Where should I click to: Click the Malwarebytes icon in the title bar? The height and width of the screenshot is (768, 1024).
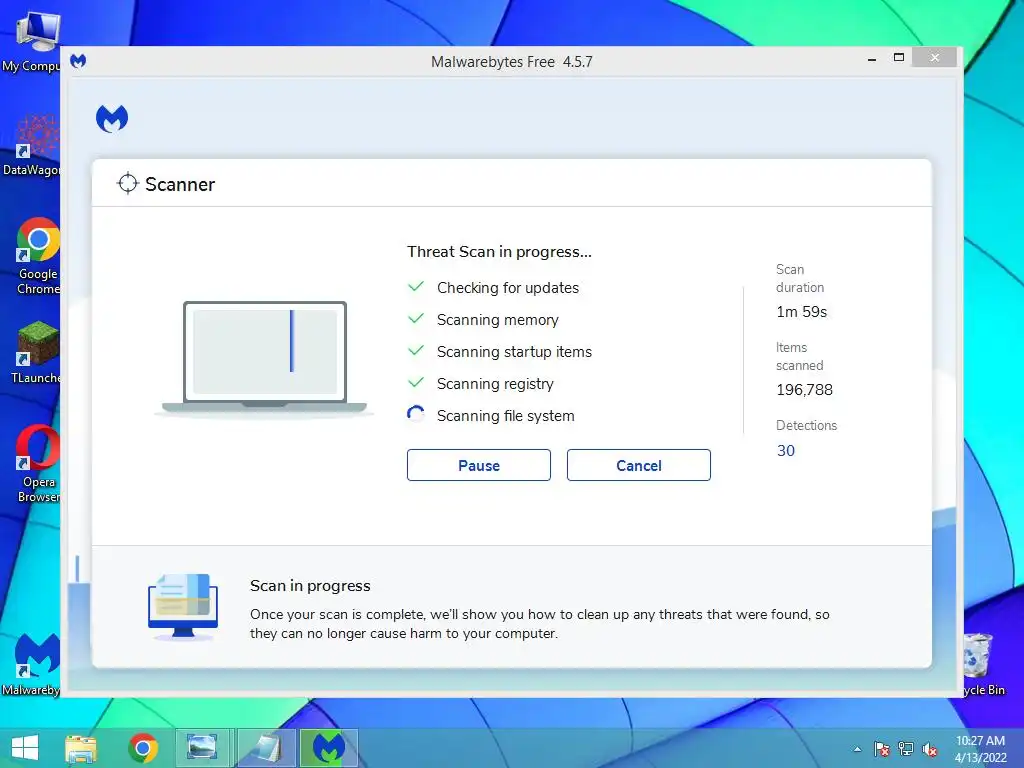pyautogui.click(x=78, y=61)
